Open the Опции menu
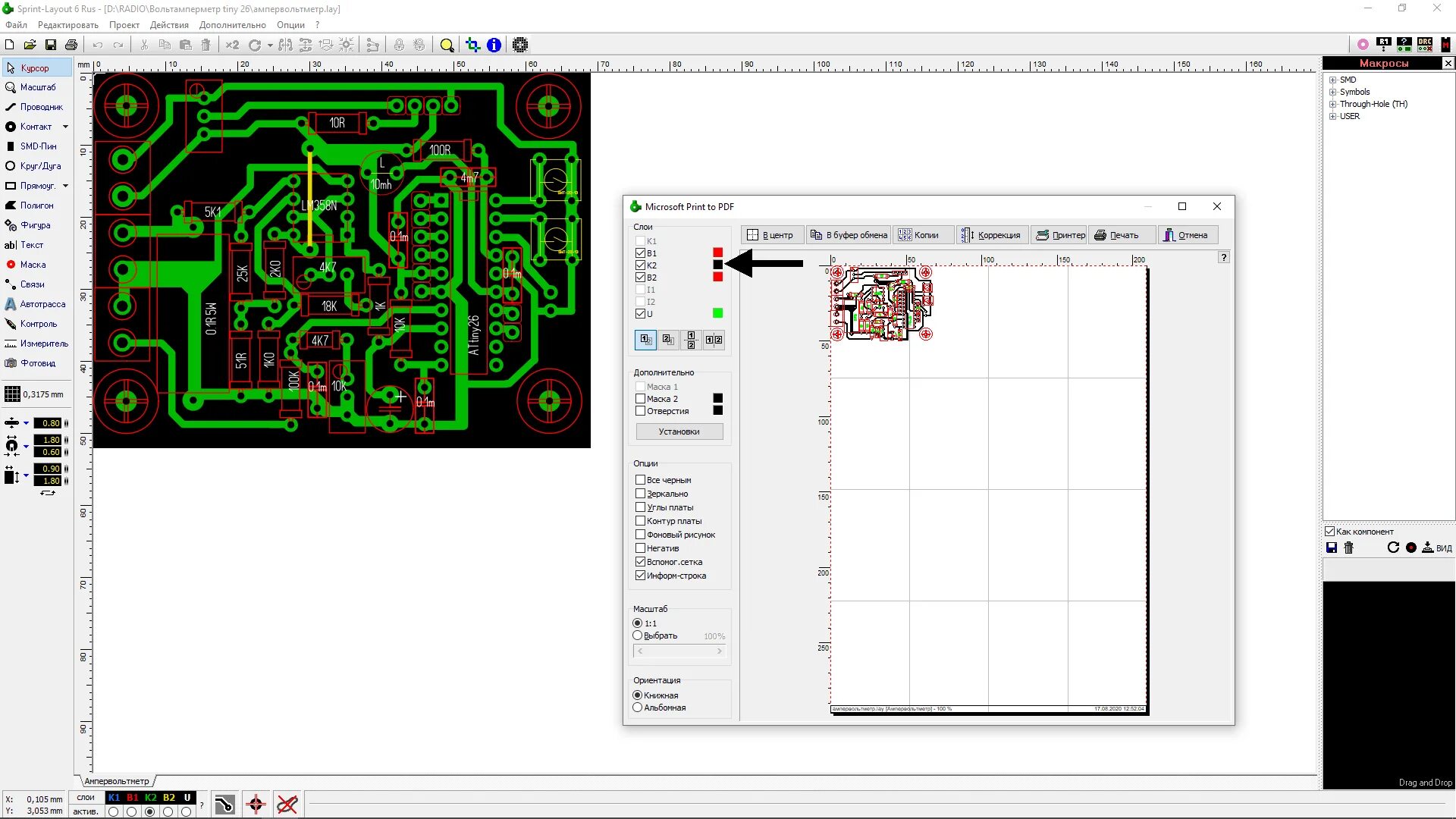 point(290,25)
